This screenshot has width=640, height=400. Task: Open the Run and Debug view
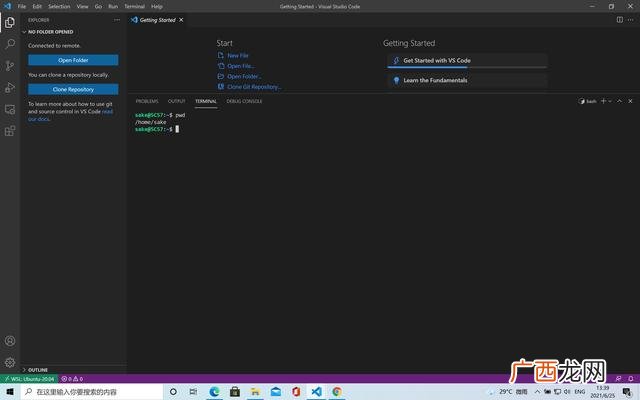(x=10, y=87)
